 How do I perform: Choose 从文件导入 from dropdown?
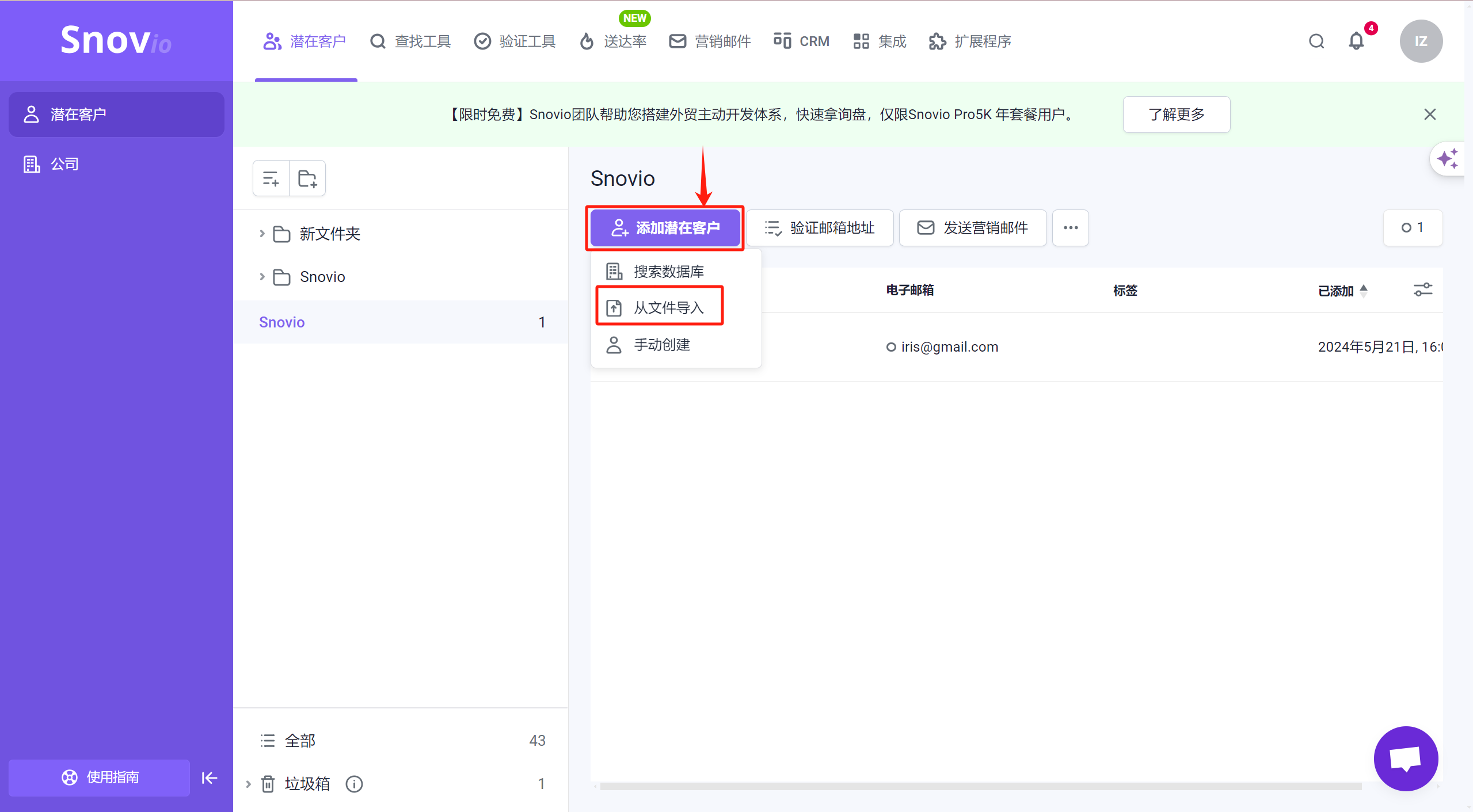[676, 308]
